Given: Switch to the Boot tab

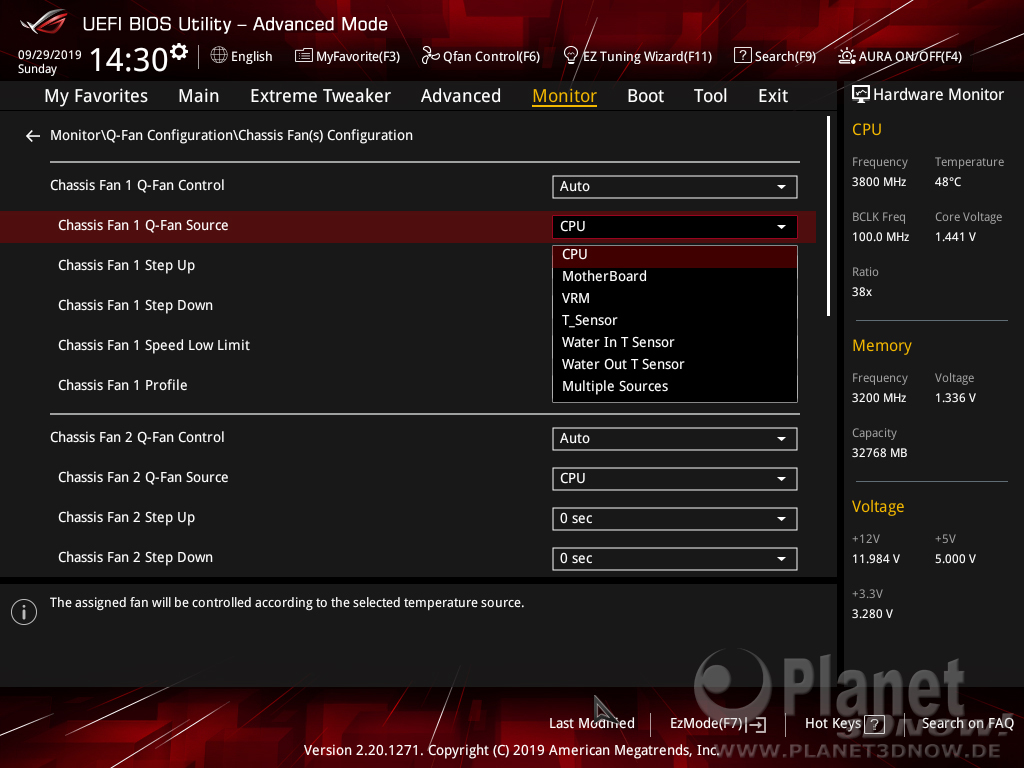Looking at the screenshot, I should 645,96.
